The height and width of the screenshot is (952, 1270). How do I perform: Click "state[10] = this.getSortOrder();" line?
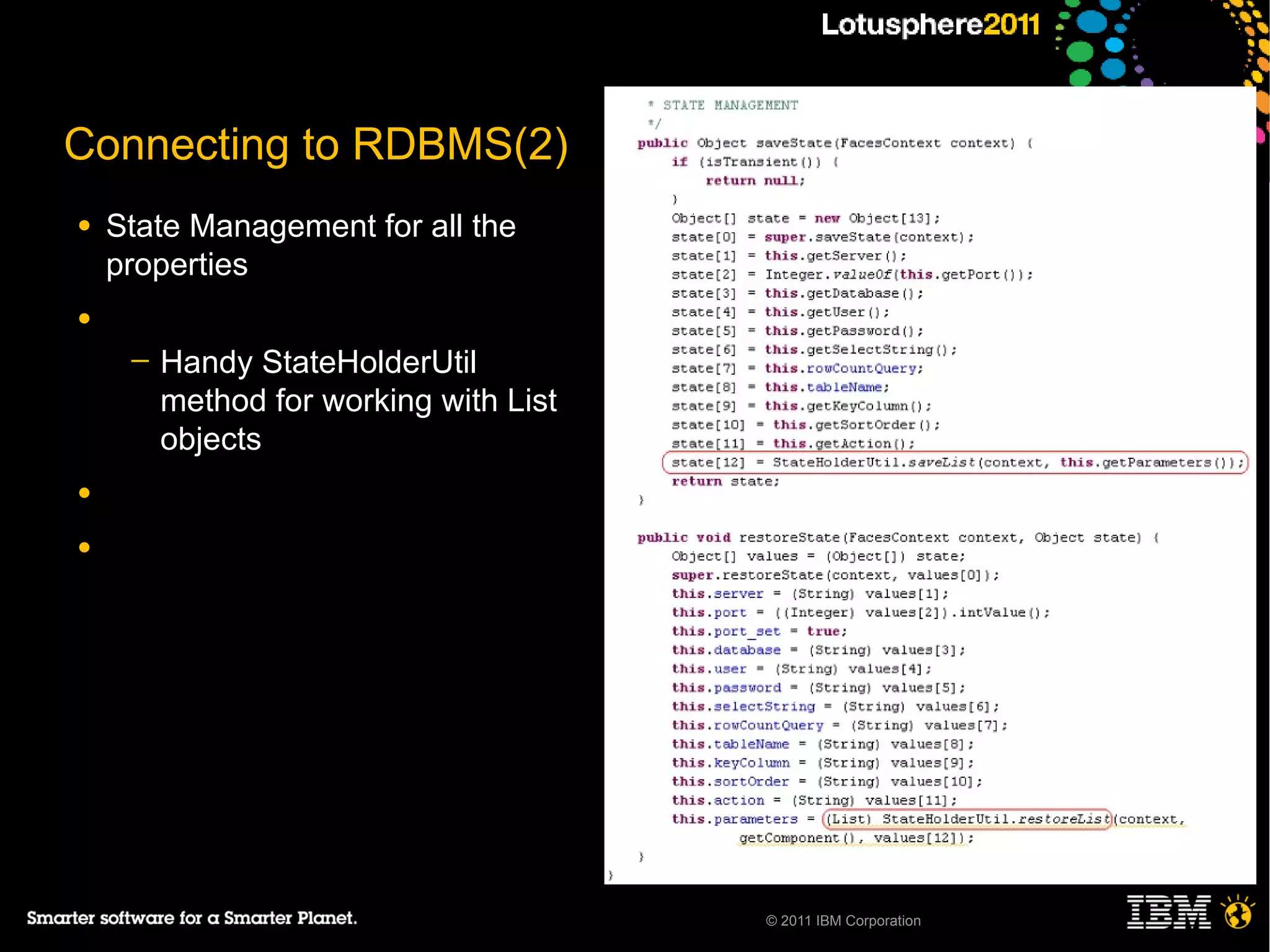[x=806, y=425]
